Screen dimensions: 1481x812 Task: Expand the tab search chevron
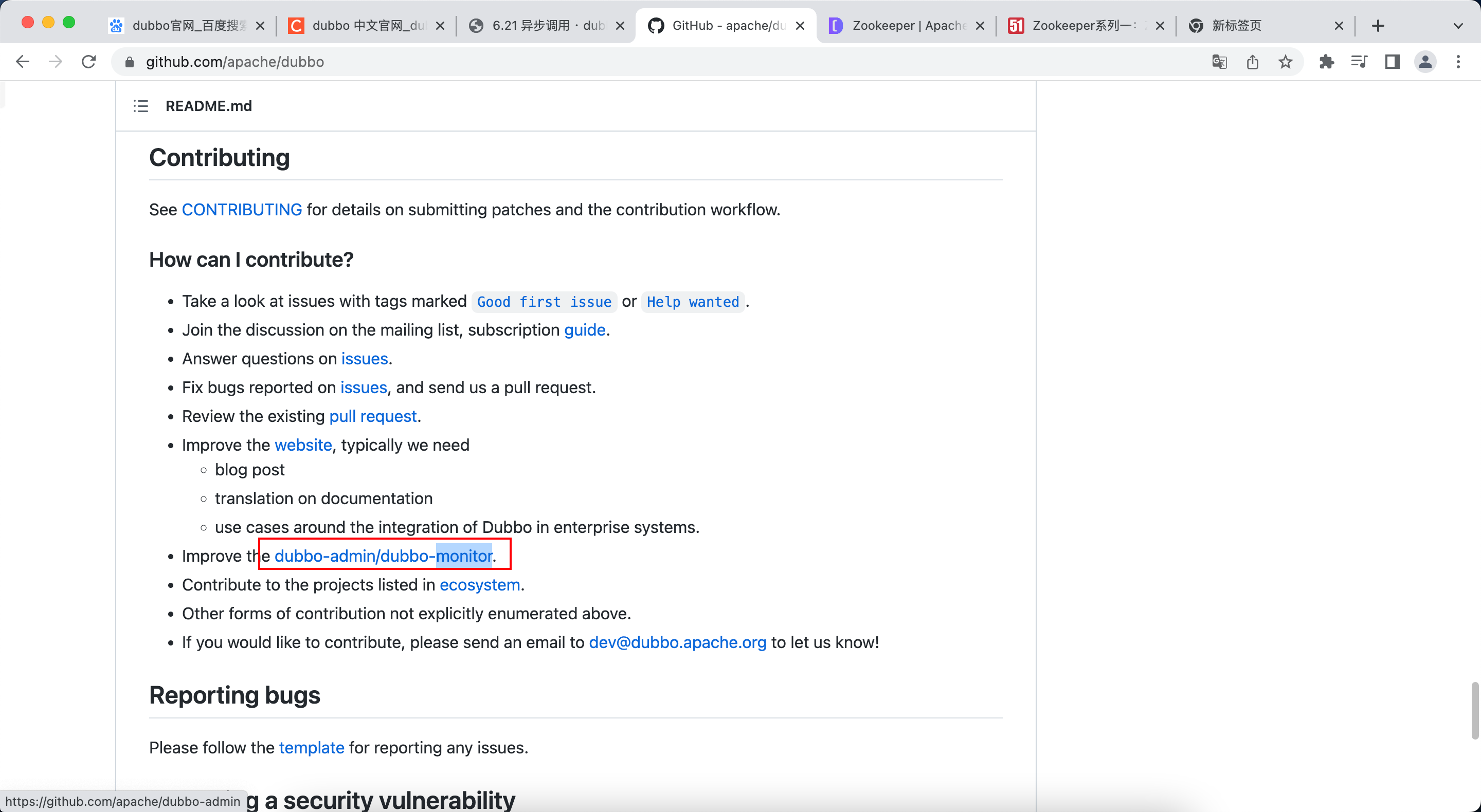point(1458,26)
